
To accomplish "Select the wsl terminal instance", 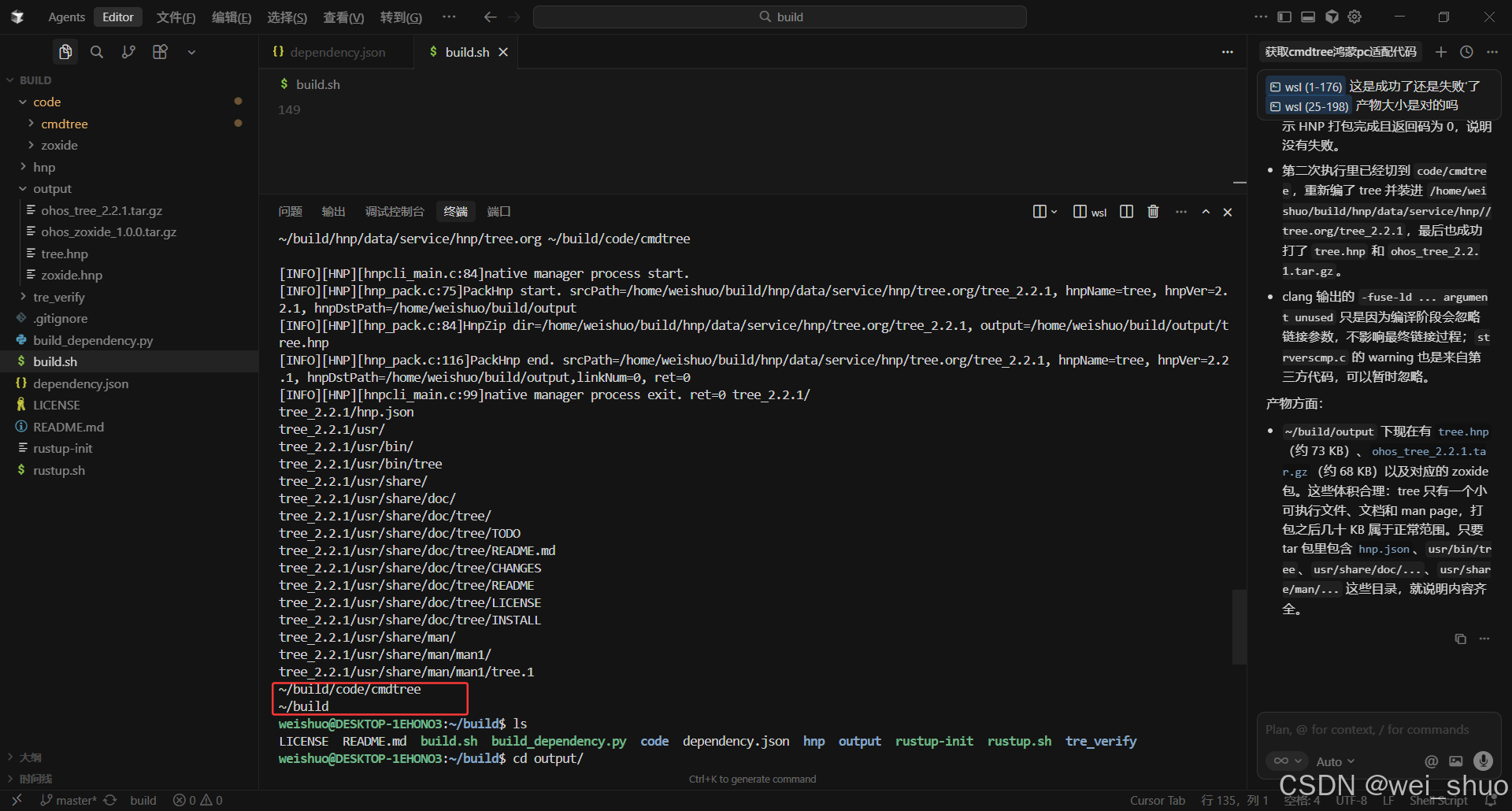I will coord(1090,212).
